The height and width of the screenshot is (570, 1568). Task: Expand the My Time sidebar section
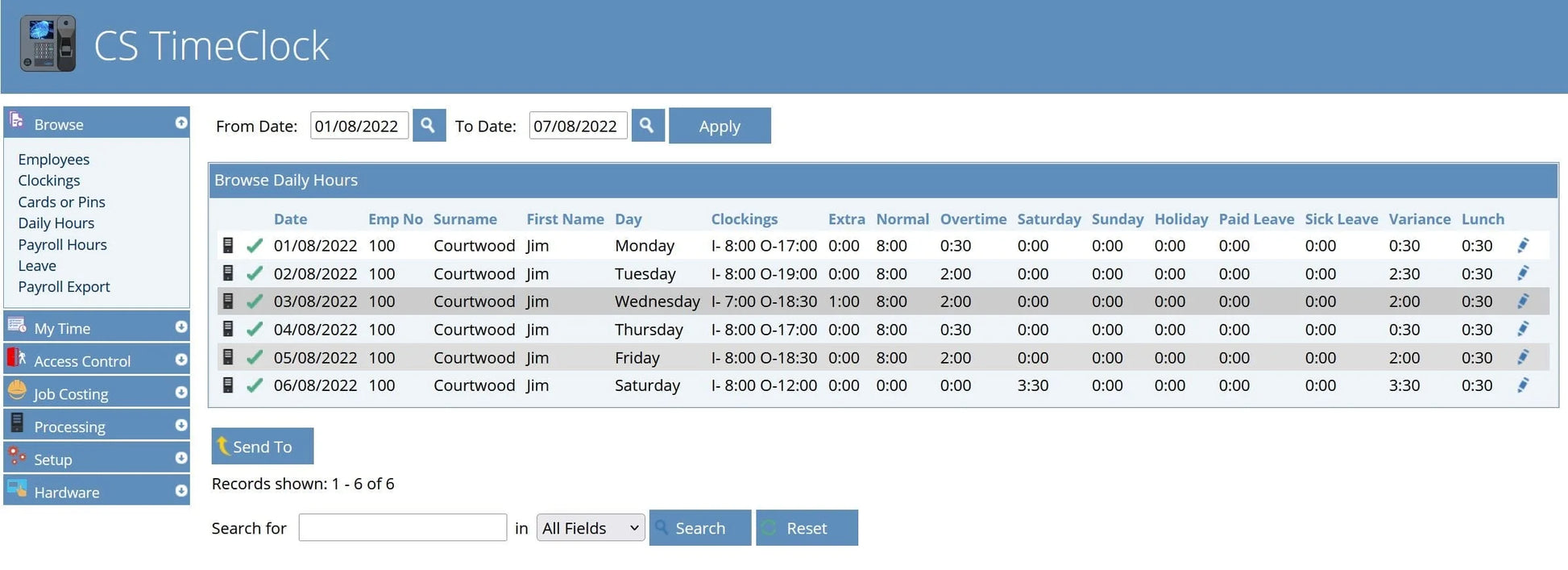coord(181,327)
